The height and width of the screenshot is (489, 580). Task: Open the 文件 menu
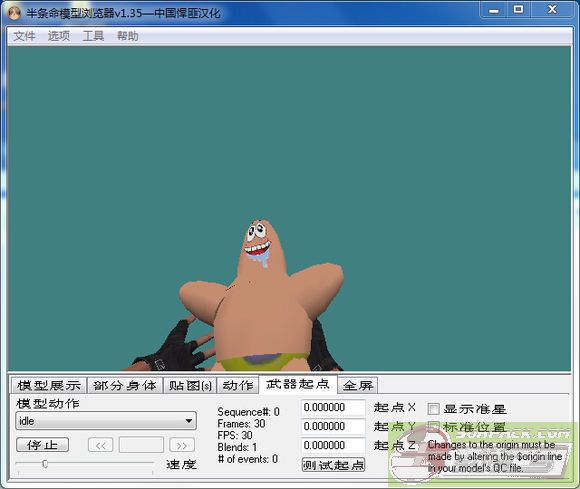tap(24, 36)
